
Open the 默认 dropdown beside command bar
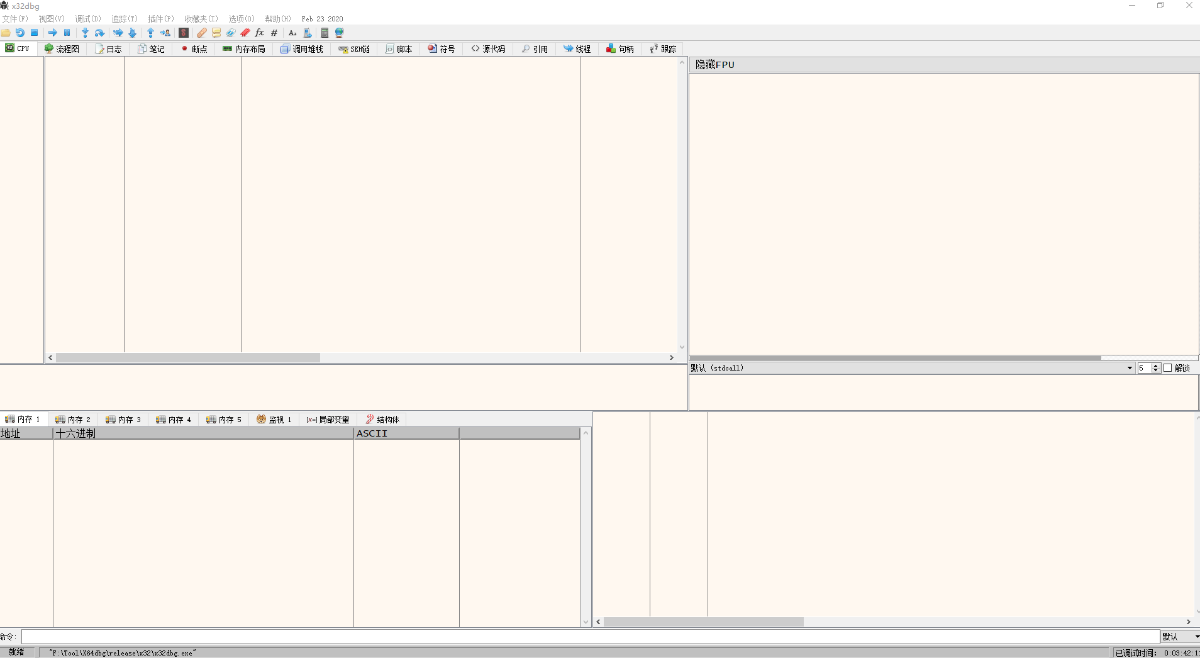[1180, 636]
